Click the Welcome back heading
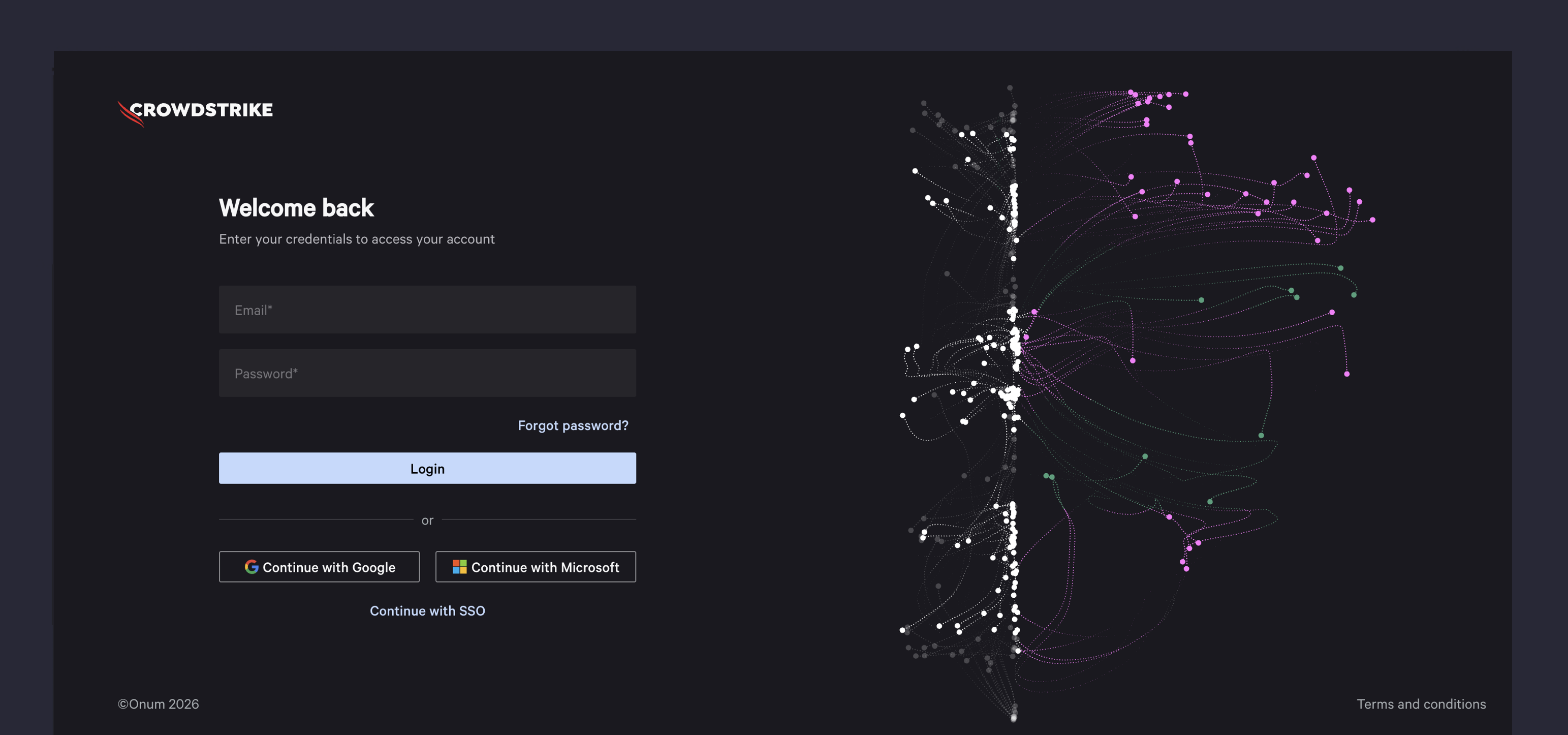 pos(296,208)
